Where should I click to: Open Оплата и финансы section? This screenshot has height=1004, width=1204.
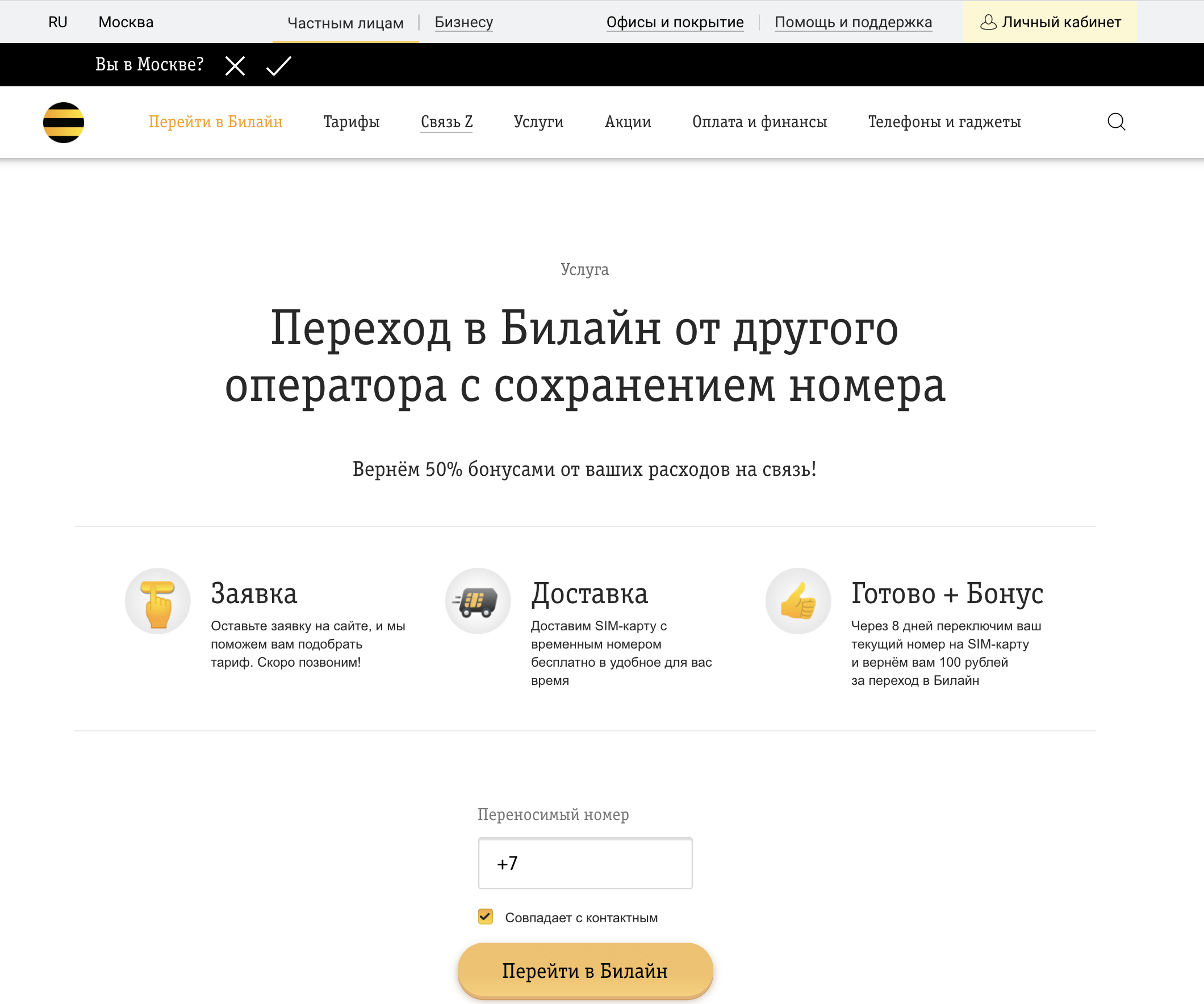click(760, 122)
